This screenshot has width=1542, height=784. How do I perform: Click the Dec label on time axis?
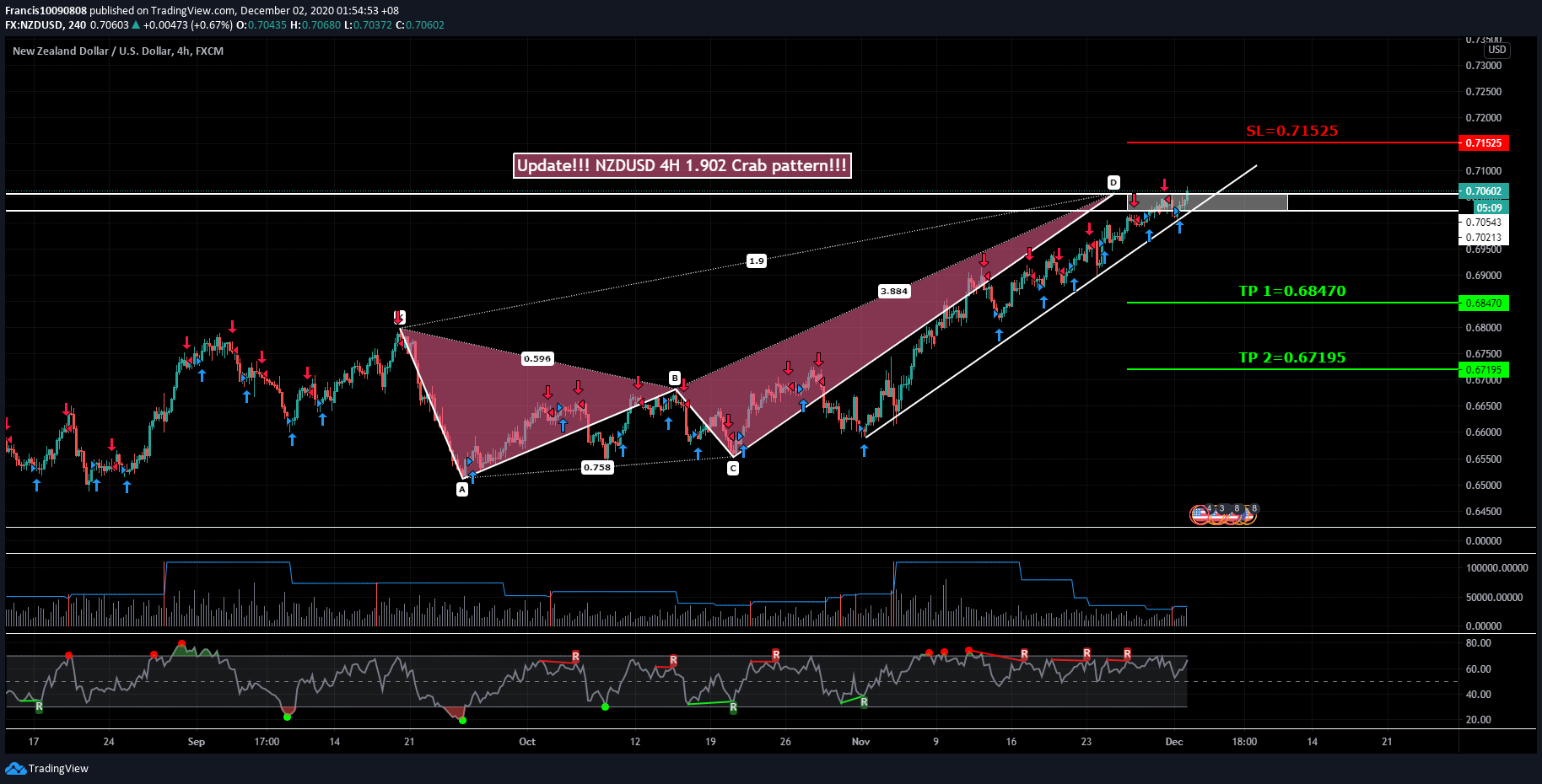(x=1174, y=742)
